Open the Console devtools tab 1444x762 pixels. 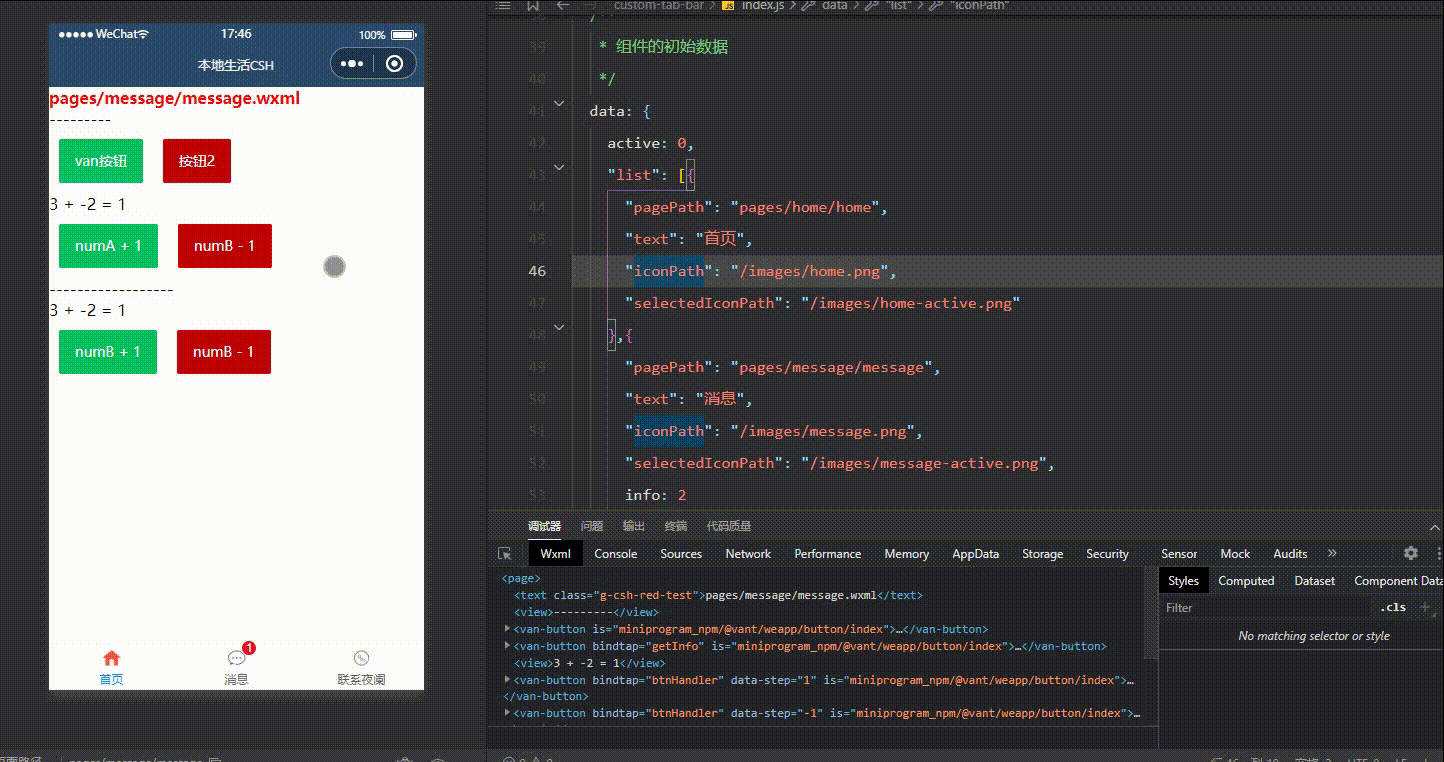point(616,554)
